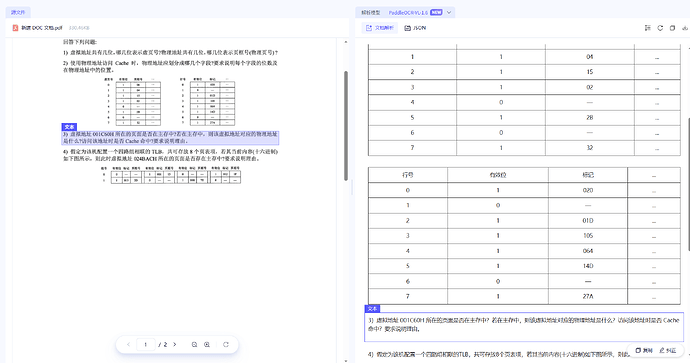Click parsed question 4 text at the bottom
The width and height of the screenshot is (690, 363).
(x=499, y=354)
